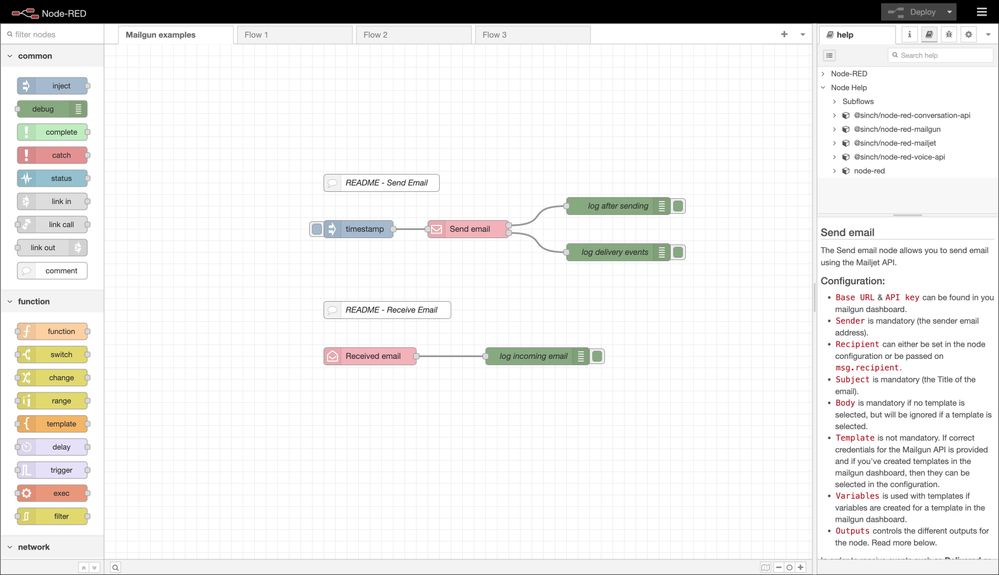This screenshot has height=575, width=999.
Task: Open the hamburger main menu
Action: click(x=982, y=12)
